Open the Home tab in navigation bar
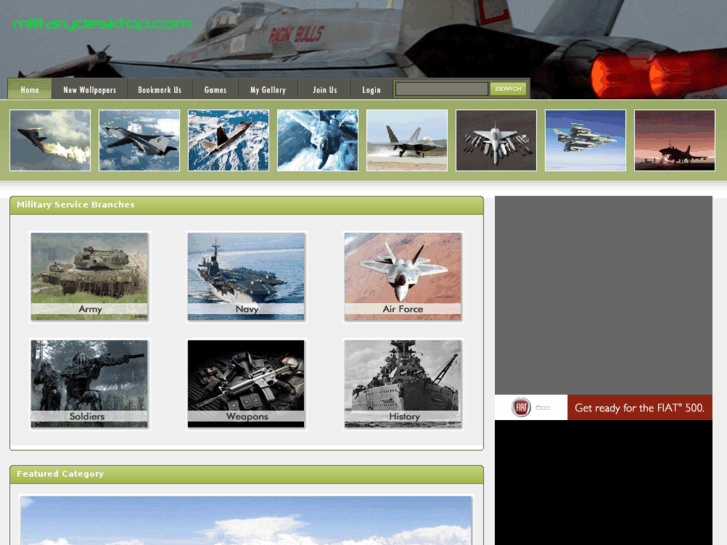This screenshot has height=545, width=727. [x=30, y=90]
